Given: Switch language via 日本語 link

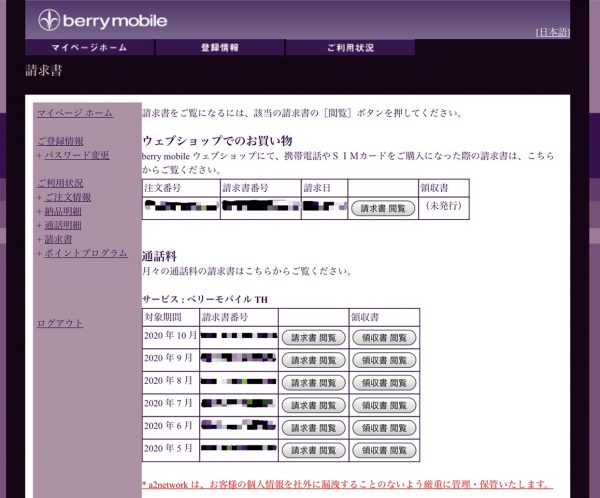Looking at the screenshot, I should tap(553, 32).
